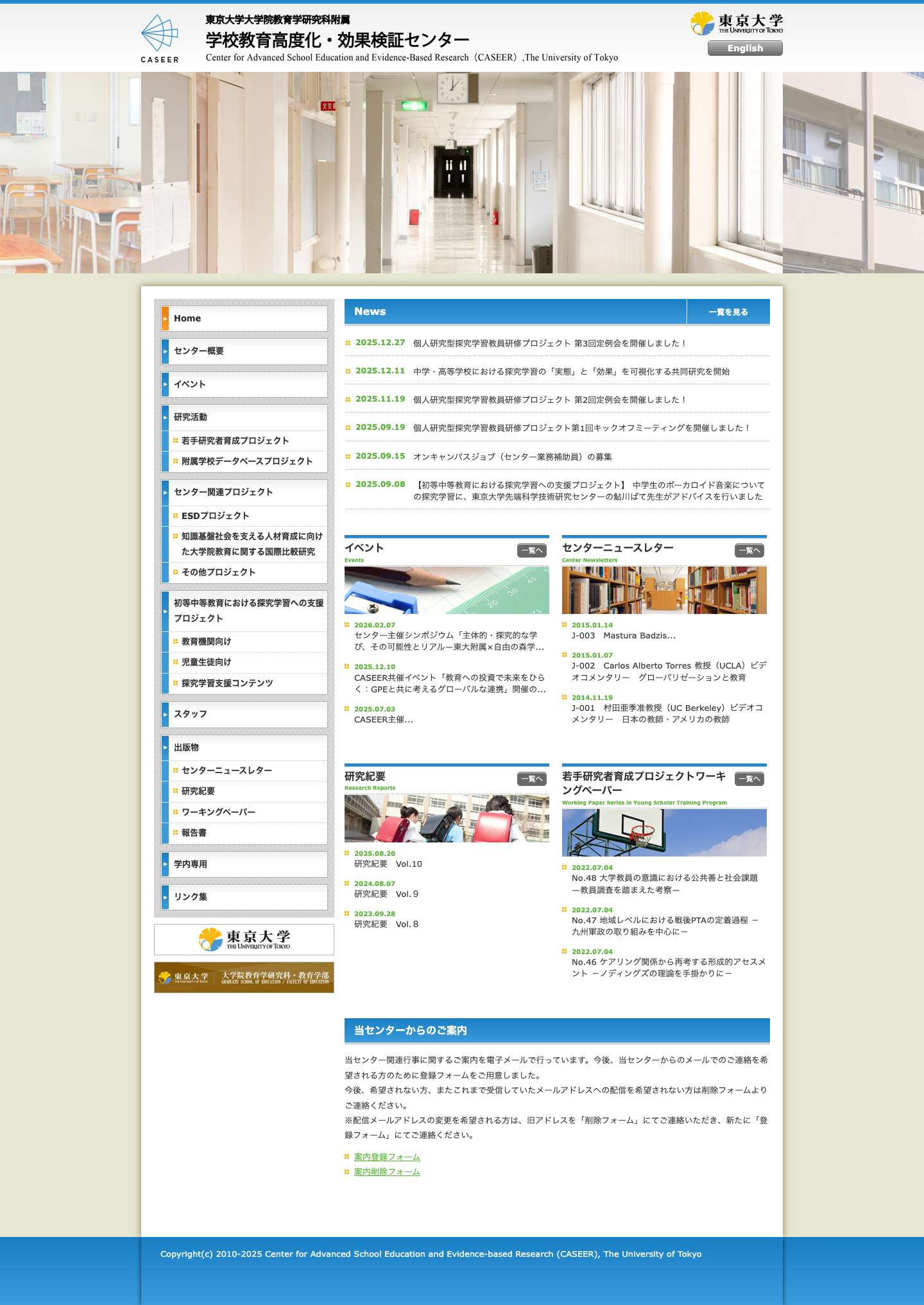This screenshot has width=924, height=1305.
Task: Open 研究紀要 Vol.9
Action: (x=386, y=894)
